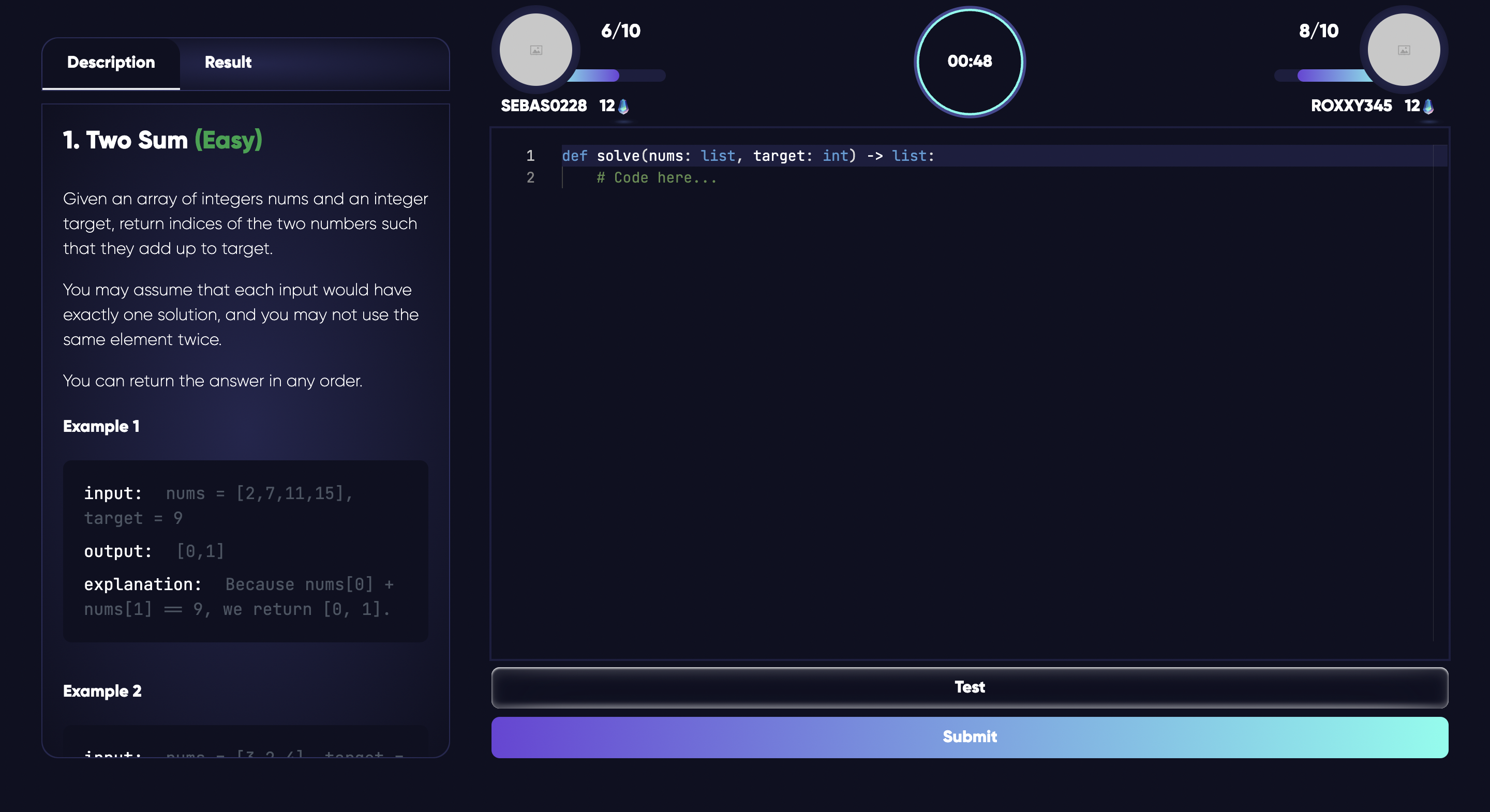The height and width of the screenshot is (812, 1490).
Task: Click the gem icon beside SEBAS0228's score
Action: [x=623, y=107]
